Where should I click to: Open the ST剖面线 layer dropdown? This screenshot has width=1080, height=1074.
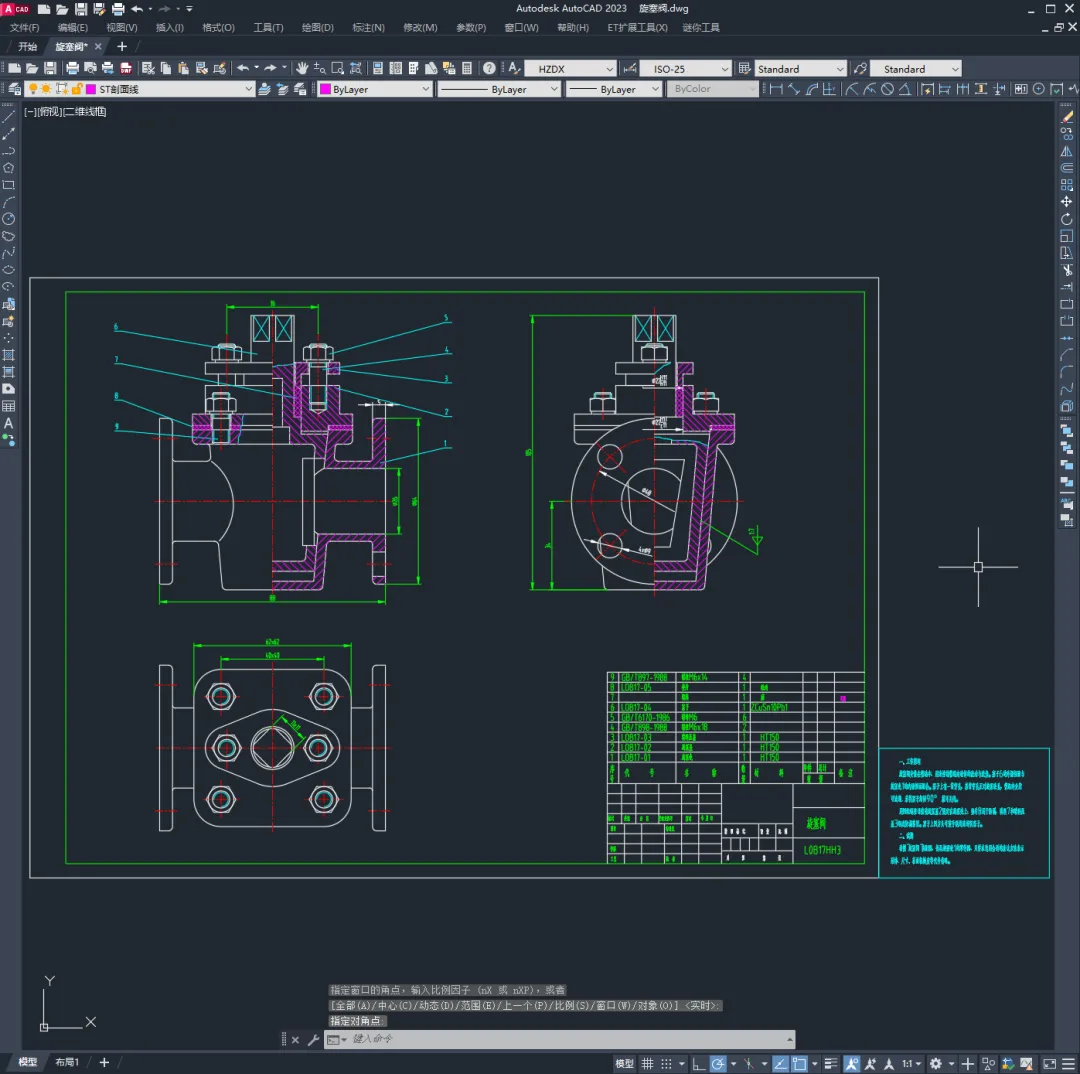click(x=139, y=89)
